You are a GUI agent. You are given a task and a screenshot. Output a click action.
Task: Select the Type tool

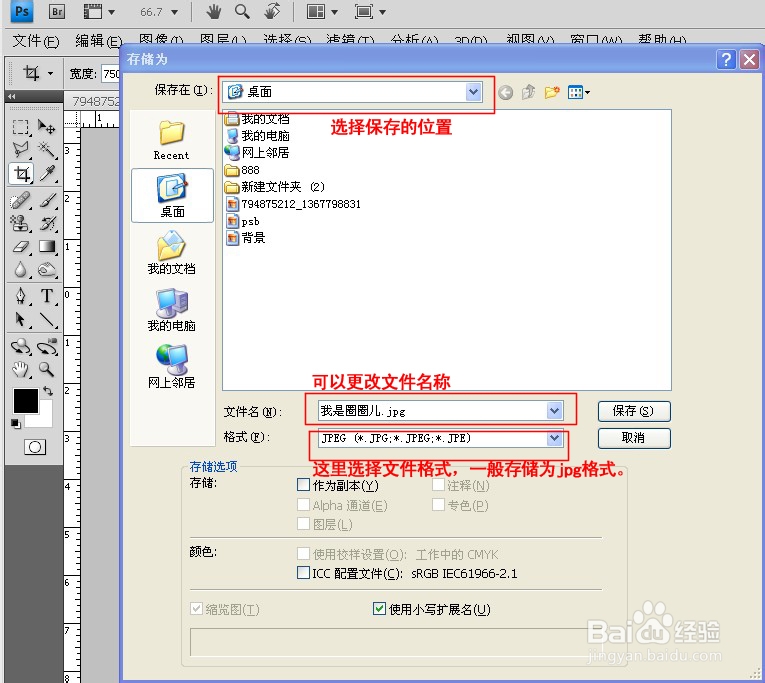(x=47, y=296)
